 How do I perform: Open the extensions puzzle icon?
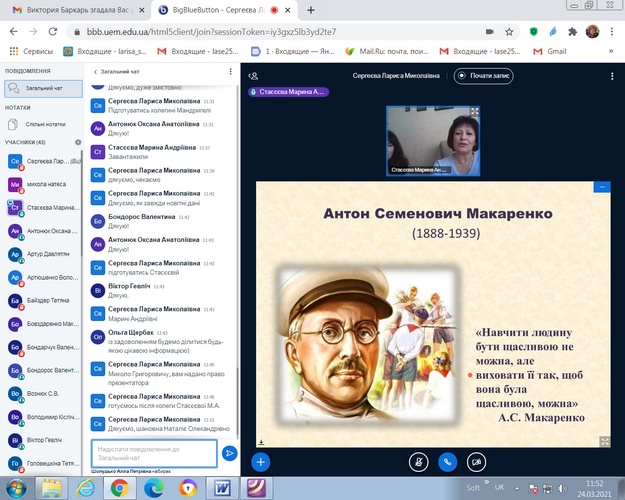(572, 32)
